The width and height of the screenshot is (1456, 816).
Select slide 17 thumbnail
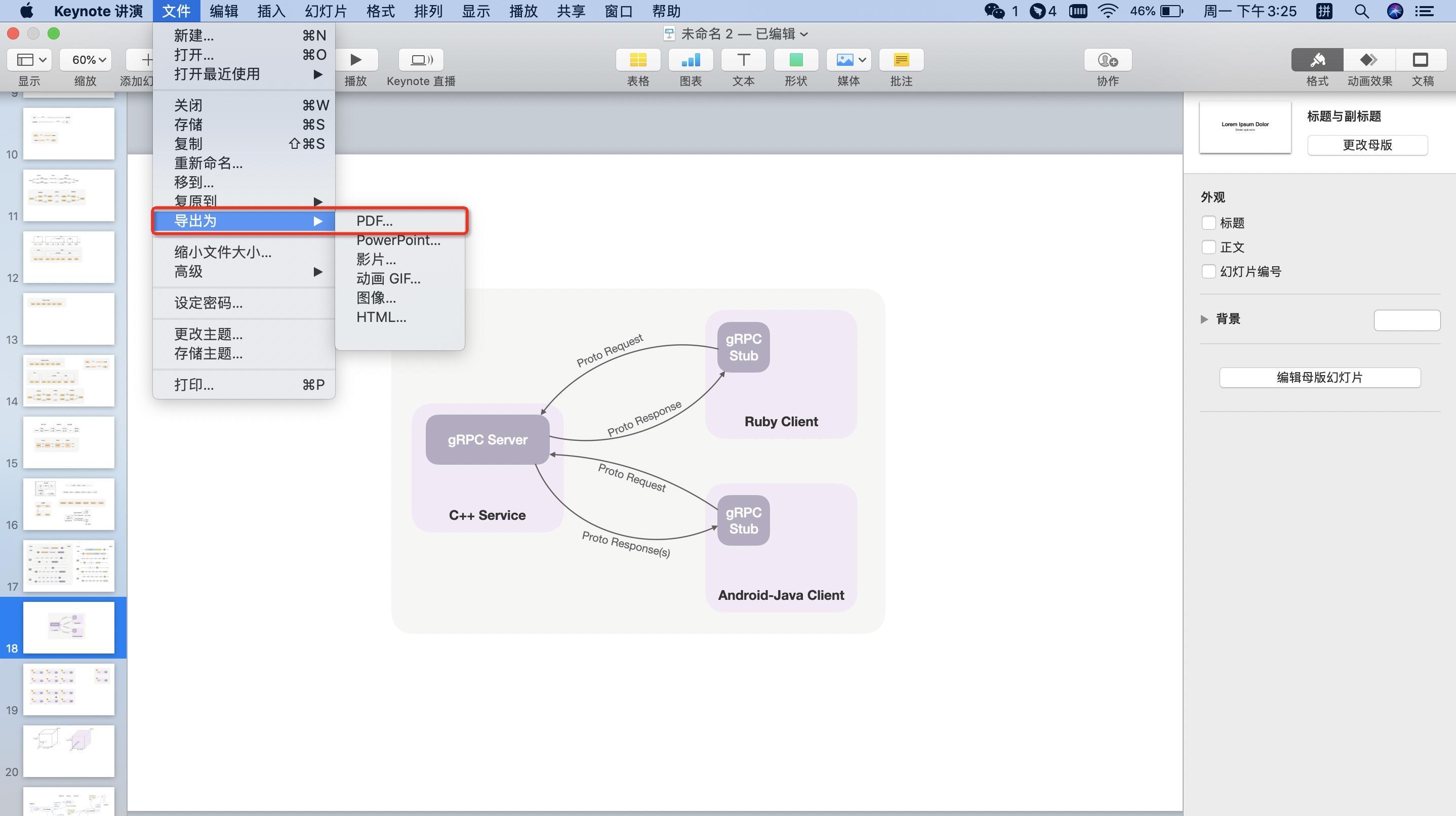(x=68, y=565)
